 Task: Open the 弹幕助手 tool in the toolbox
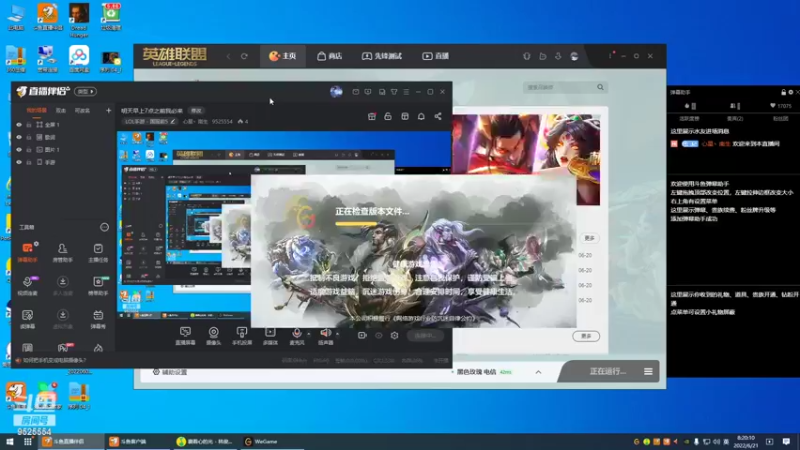28,252
